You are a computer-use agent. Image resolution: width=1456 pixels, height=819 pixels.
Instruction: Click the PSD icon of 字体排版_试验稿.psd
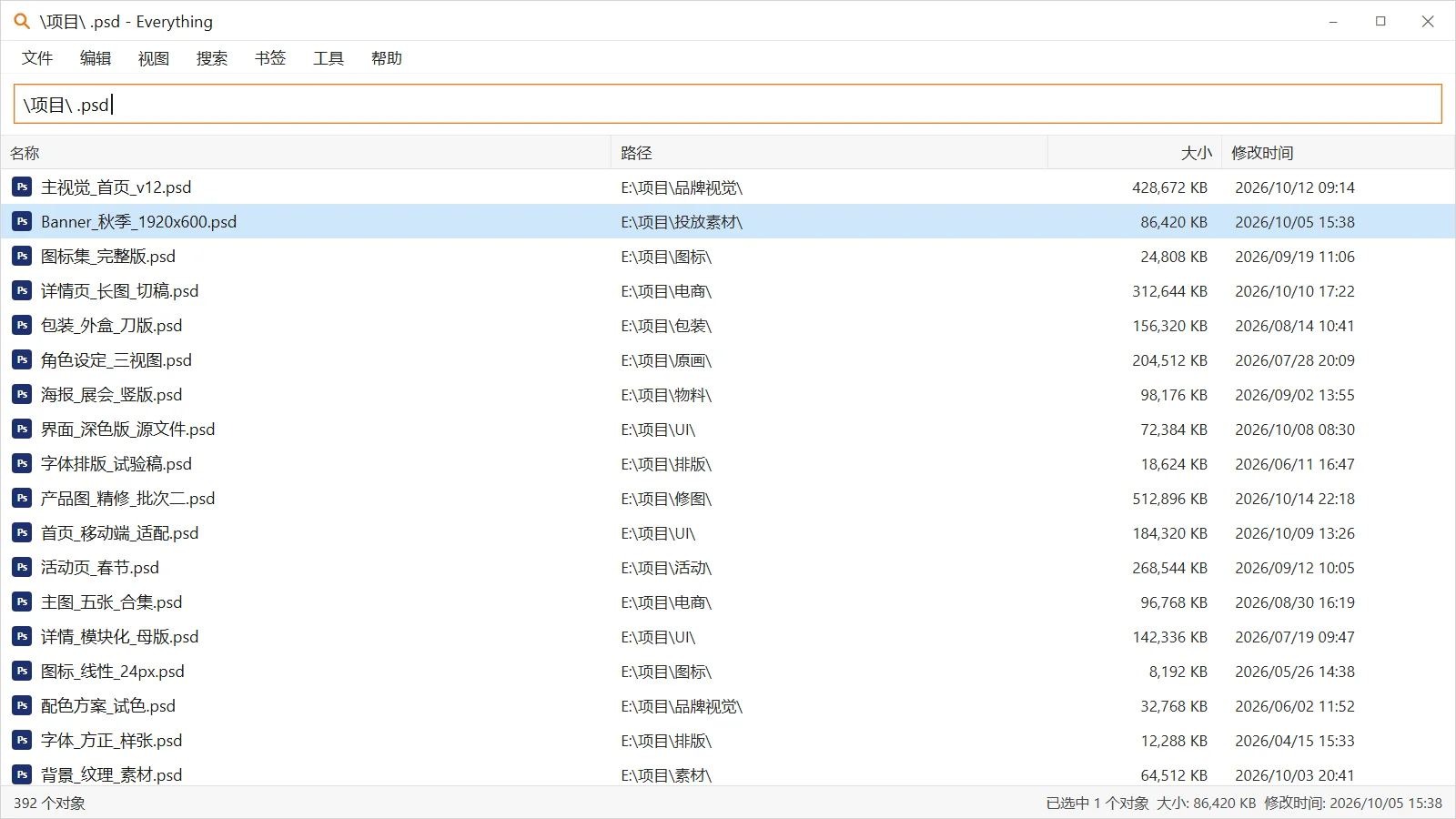[22, 464]
